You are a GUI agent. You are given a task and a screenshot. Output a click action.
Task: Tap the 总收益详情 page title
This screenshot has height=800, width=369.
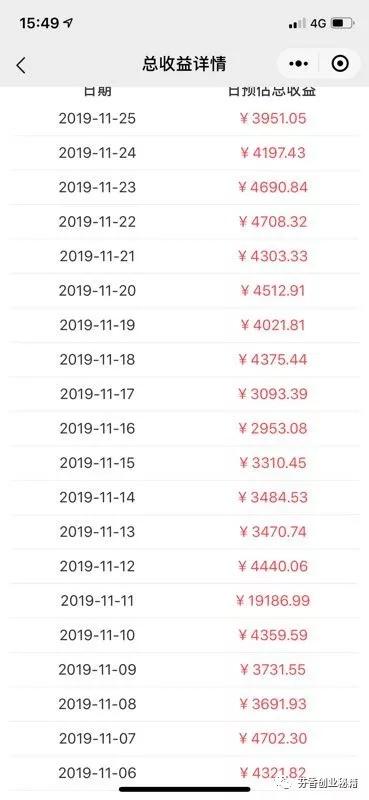(x=184, y=64)
